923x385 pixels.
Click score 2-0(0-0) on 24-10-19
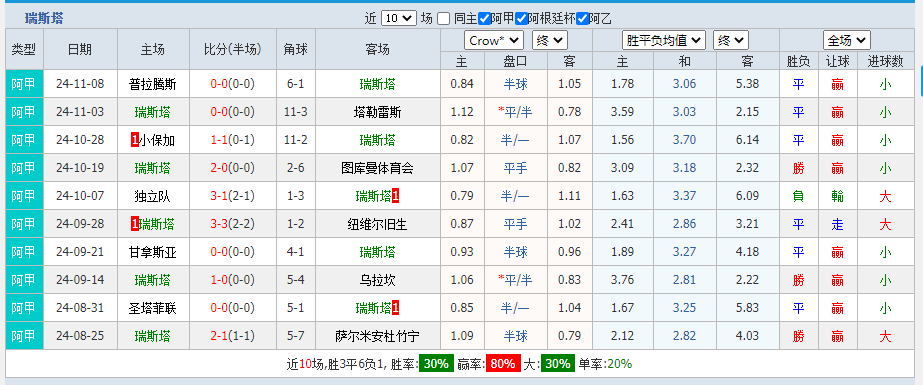point(233,168)
